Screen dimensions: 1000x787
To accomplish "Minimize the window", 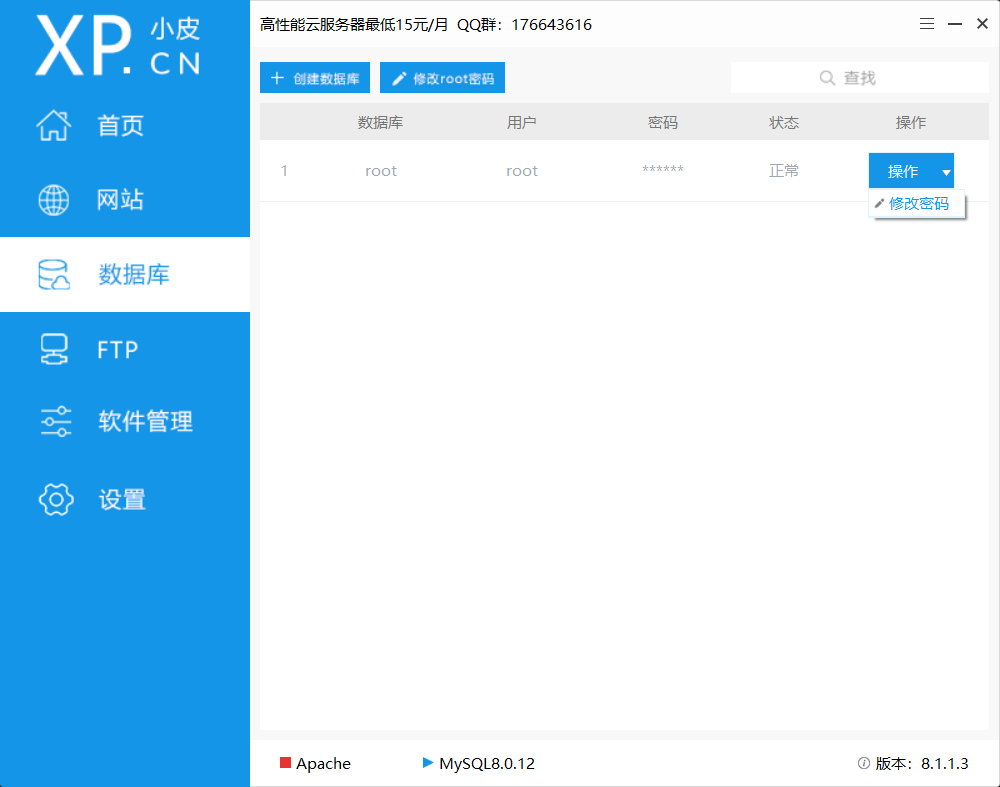I will click(955, 24).
